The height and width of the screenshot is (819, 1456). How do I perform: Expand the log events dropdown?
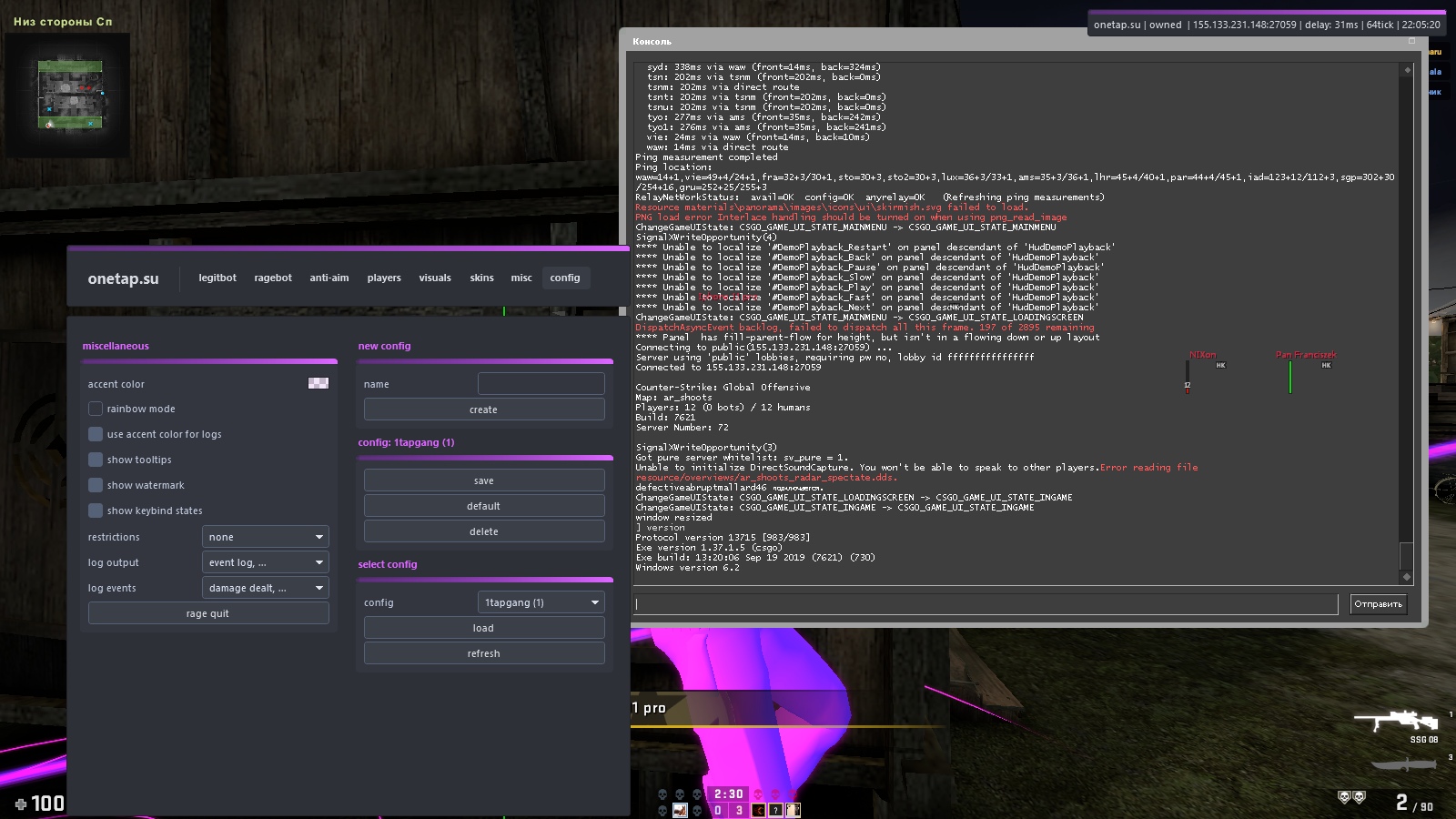265,588
